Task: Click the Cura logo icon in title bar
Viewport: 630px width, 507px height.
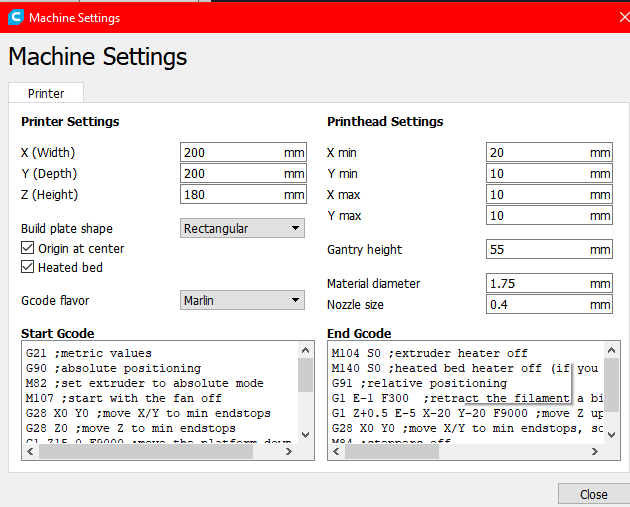Action: pyautogui.click(x=15, y=18)
